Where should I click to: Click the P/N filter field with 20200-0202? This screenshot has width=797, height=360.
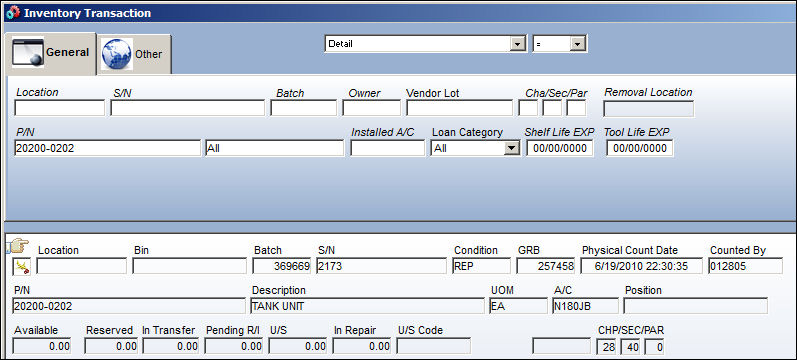(x=107, y=148)
